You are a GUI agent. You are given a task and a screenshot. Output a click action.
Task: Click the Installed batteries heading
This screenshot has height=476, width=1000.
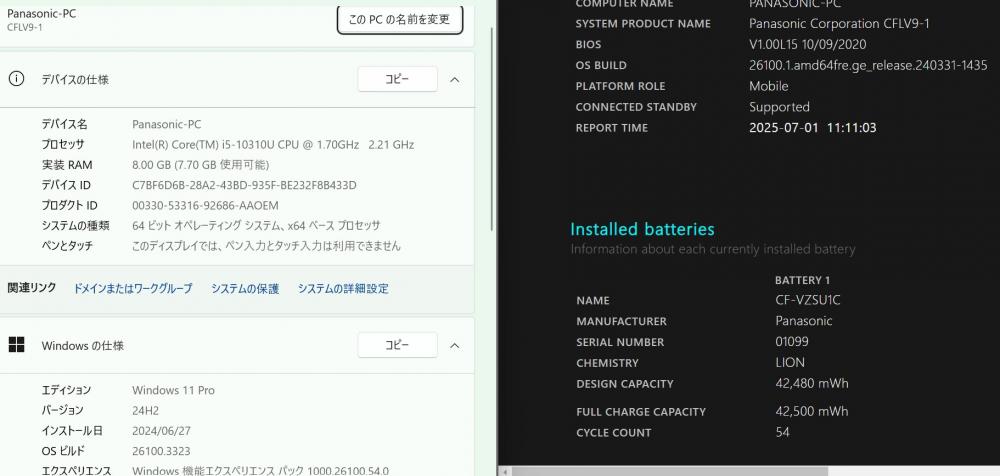click(x=642, y=229)
